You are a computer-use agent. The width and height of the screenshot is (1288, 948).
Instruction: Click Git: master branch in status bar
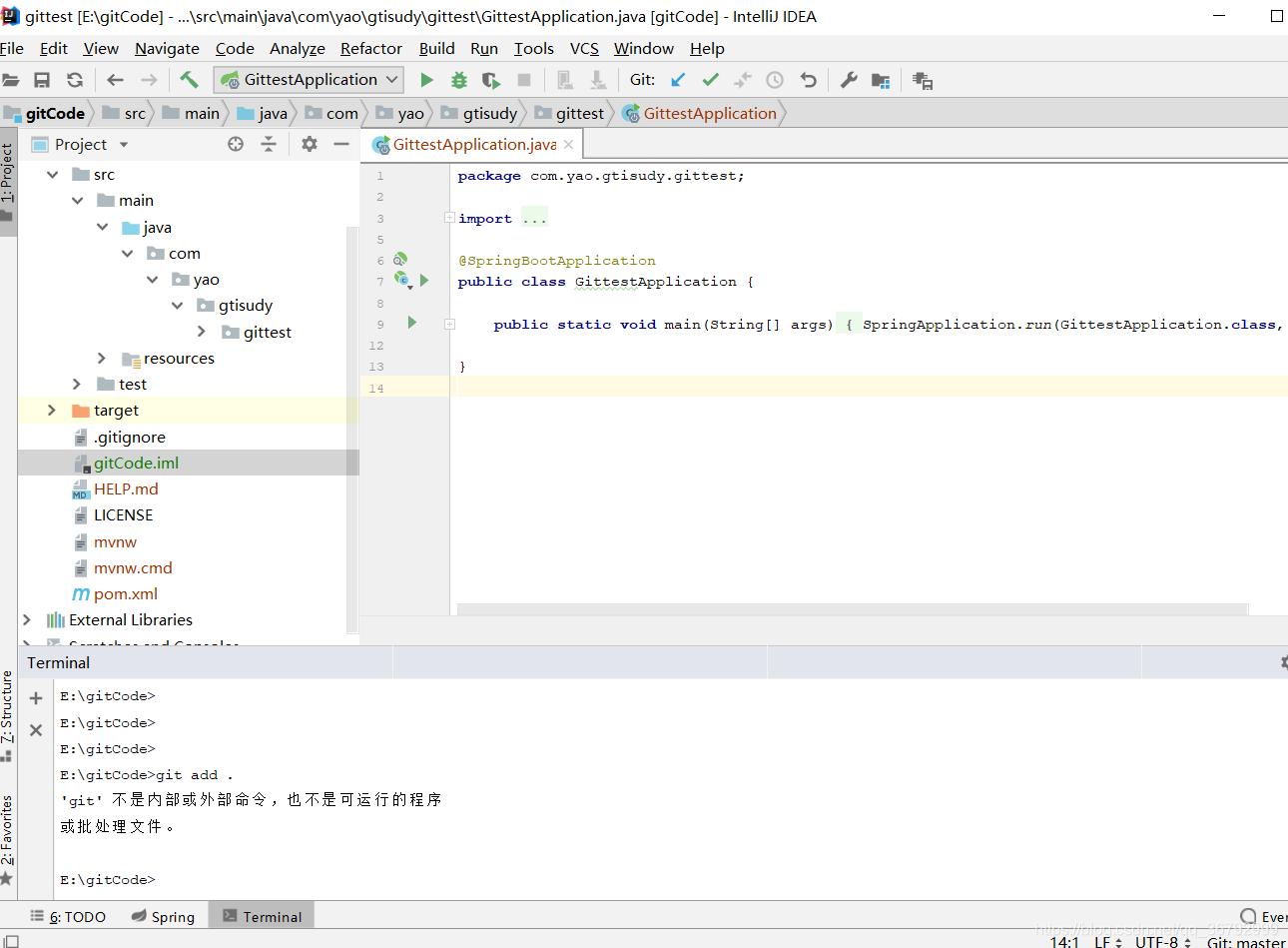click(1246, 942)
